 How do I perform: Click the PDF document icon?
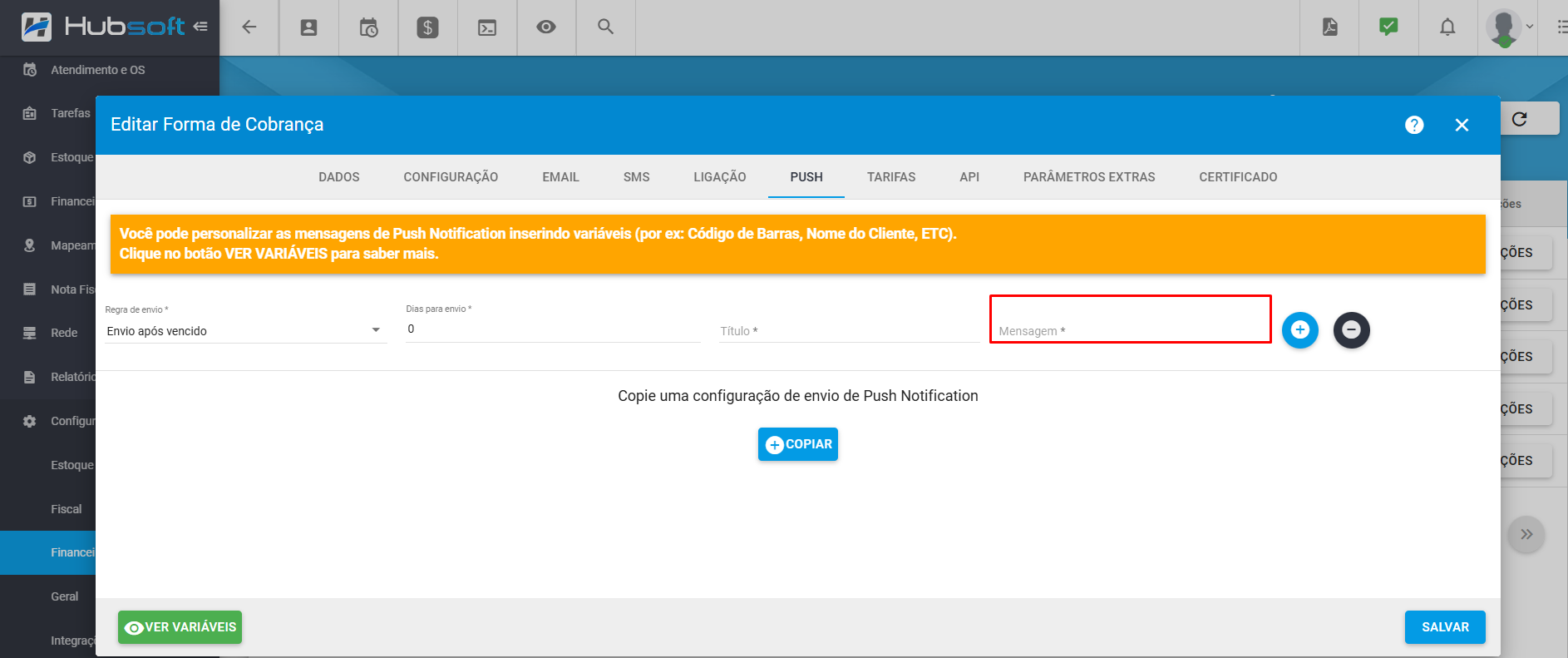pos(1329,27)
